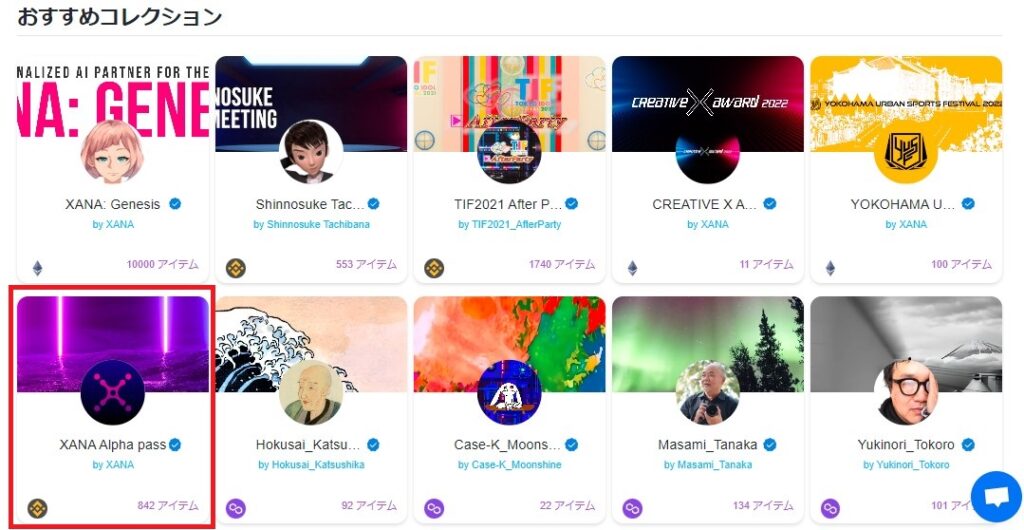Open the 'by Shinnosuke Tachibana' creator link
The width and height of the screenshot is (1024, 530).
coord(312,225)
